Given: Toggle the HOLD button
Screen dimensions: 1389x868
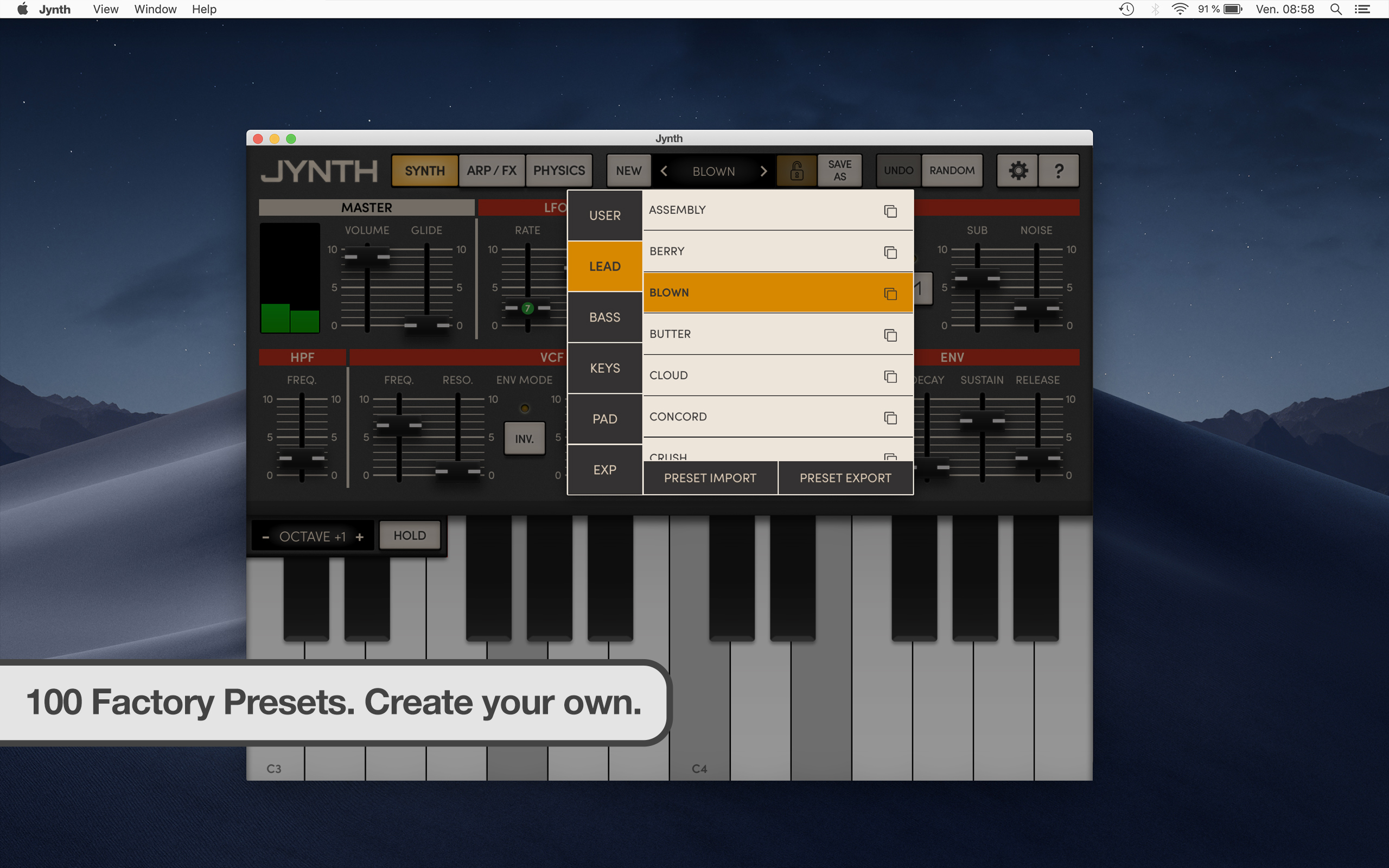Looking at the screenshot, I should 410,535.
